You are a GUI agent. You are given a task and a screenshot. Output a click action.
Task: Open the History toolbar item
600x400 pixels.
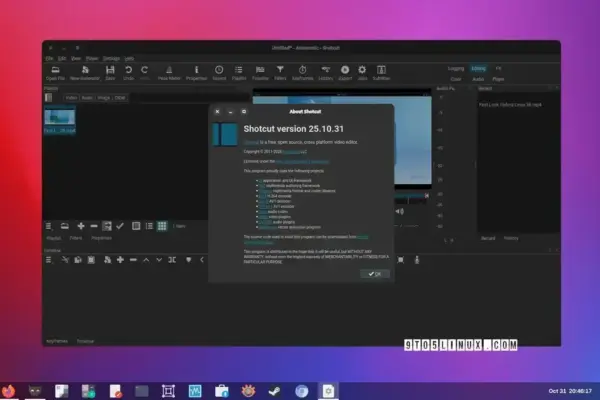326,73
